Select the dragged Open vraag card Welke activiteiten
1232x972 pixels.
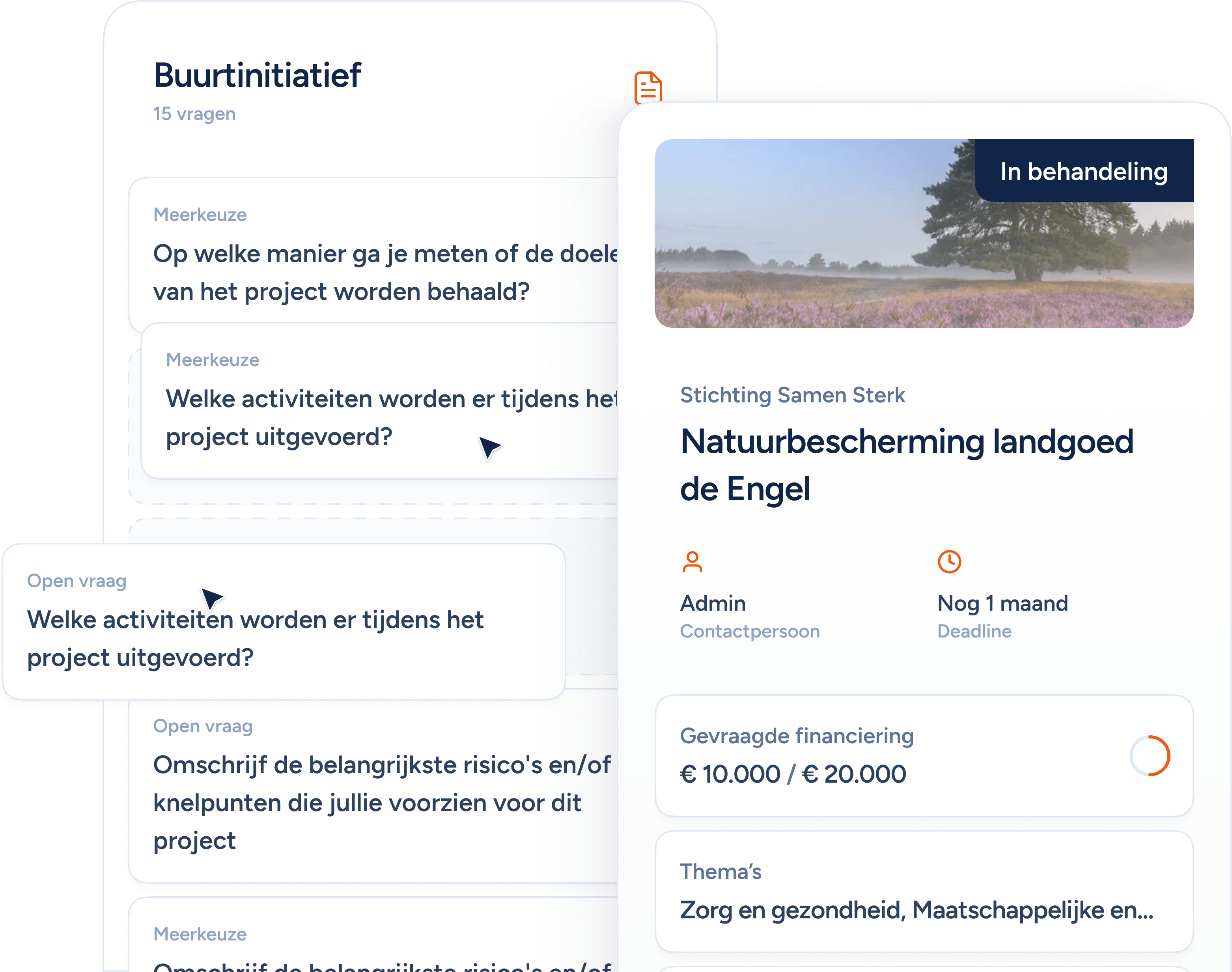pos(284,621)
